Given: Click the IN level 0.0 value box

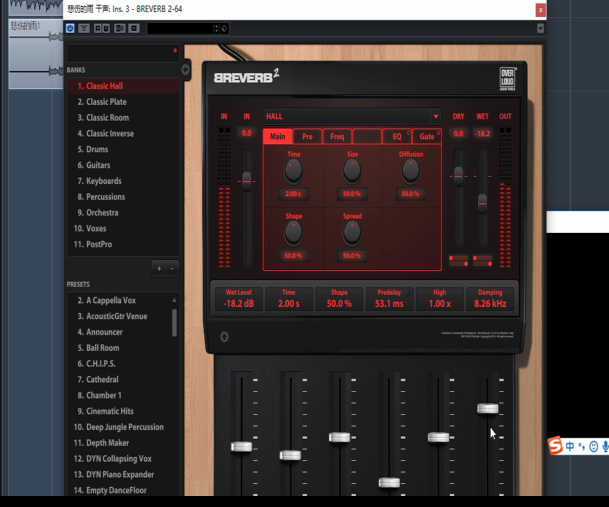Looking at the screenshot, I should 247,133.
